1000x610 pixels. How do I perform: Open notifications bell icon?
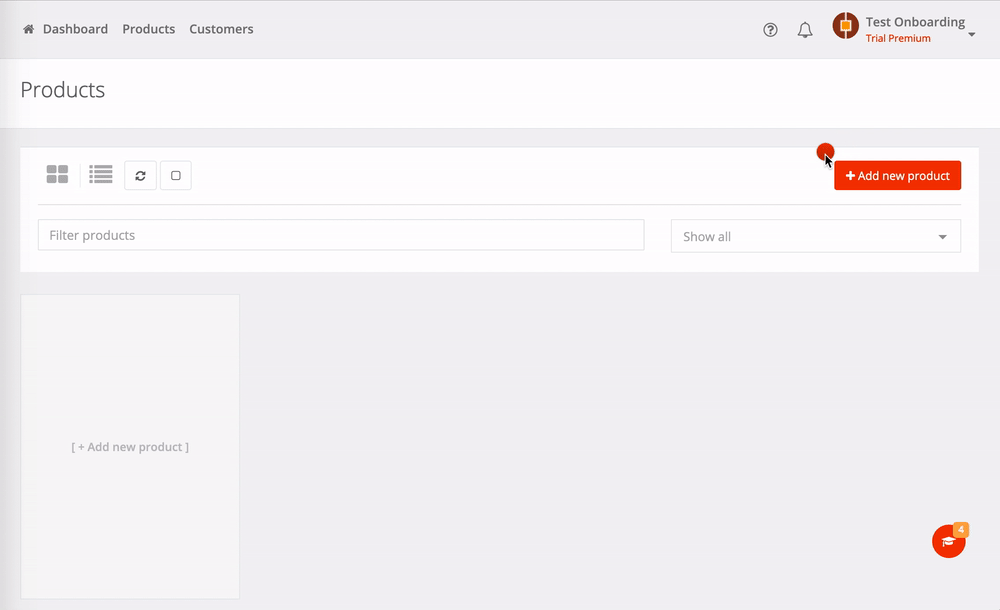pyautogui.click(x=805, y=30)
